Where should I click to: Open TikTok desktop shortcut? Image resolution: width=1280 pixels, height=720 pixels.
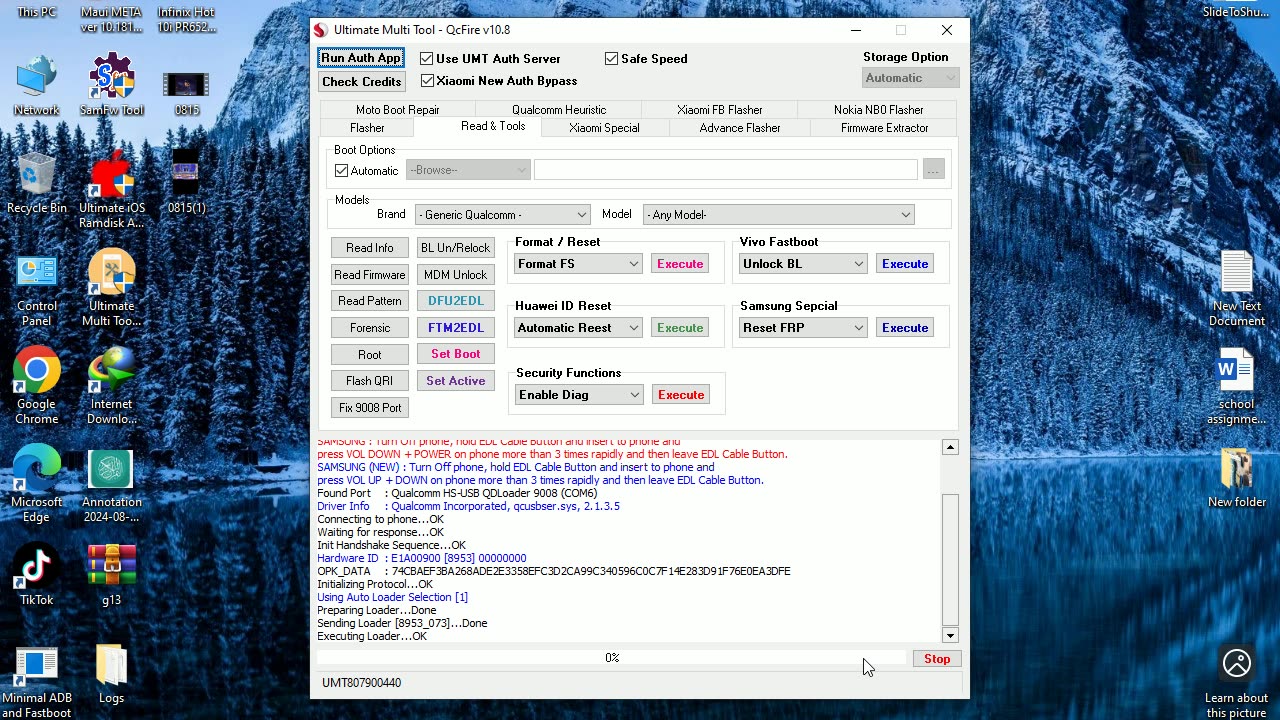pyautogui.click(x=36, y=576)
